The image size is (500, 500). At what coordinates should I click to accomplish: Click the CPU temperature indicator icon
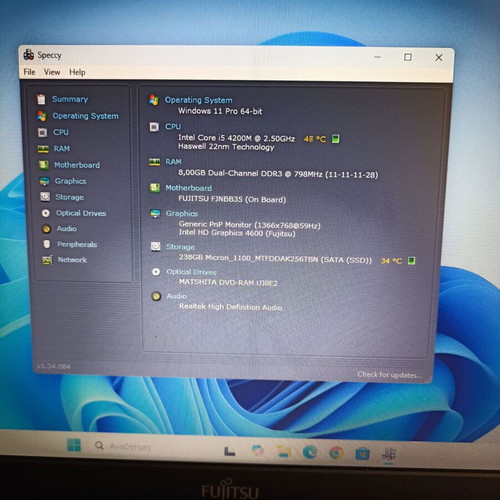336,139
